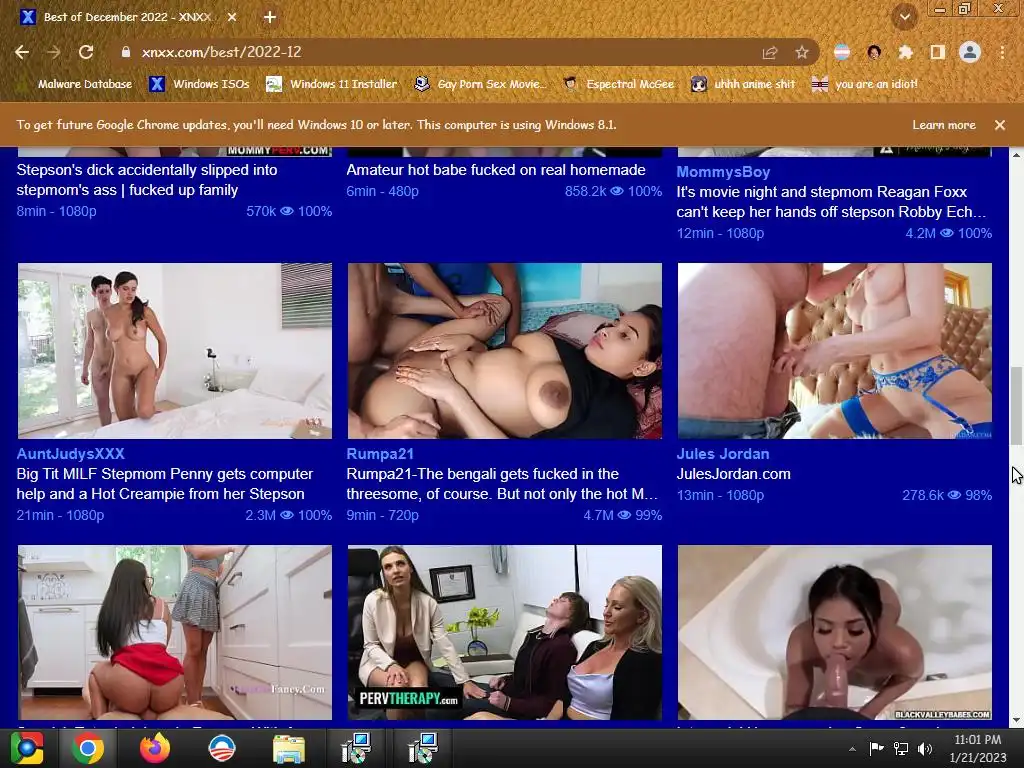Toggle the Chrome side panel
Viewport: 1024px width, 768px height.
pyautogui.click(x=938, y=52)
